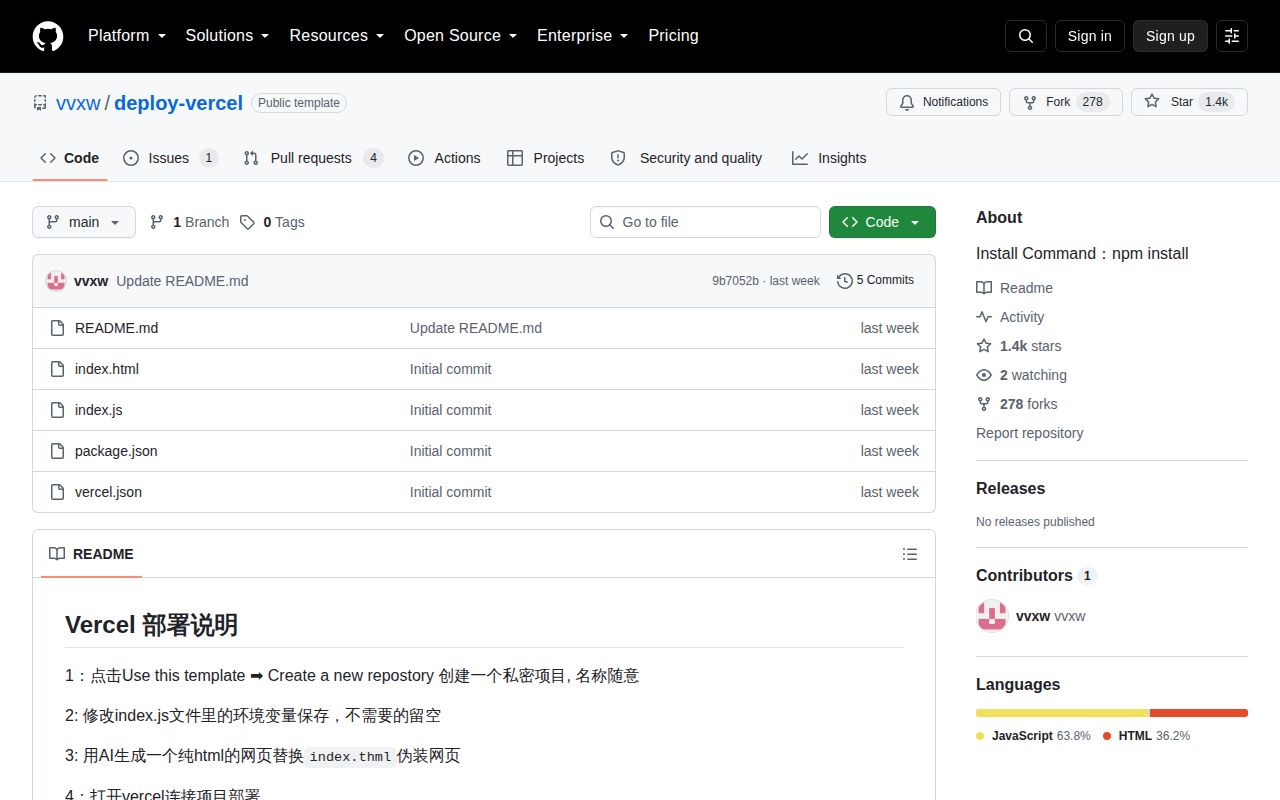
Task: Click vvxw avatar in latest commit row
Action: click(x=56, y=281)
